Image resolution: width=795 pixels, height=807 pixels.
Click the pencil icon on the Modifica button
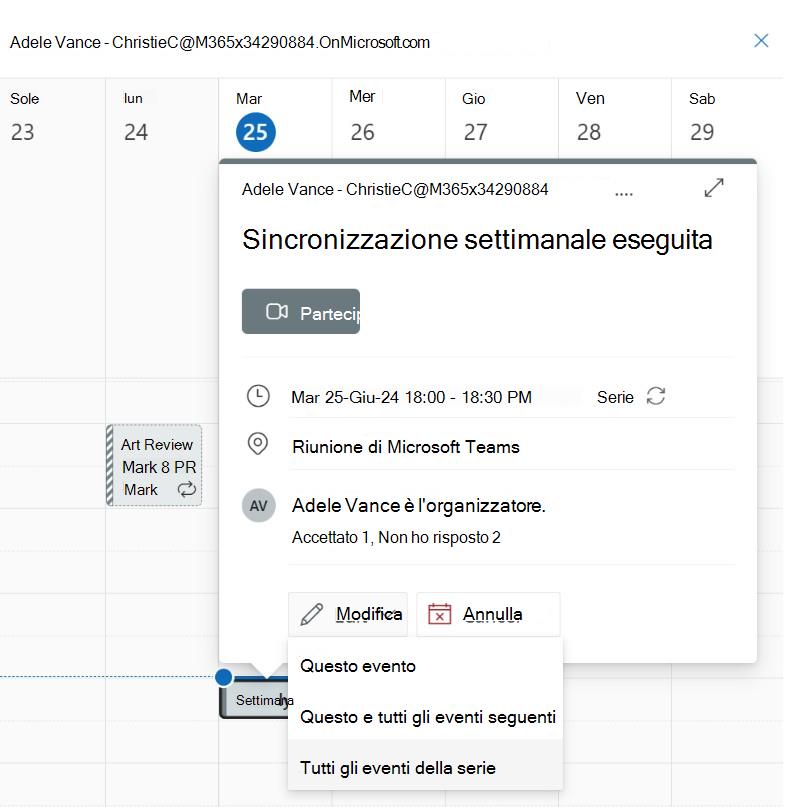(x=311, y=614)
